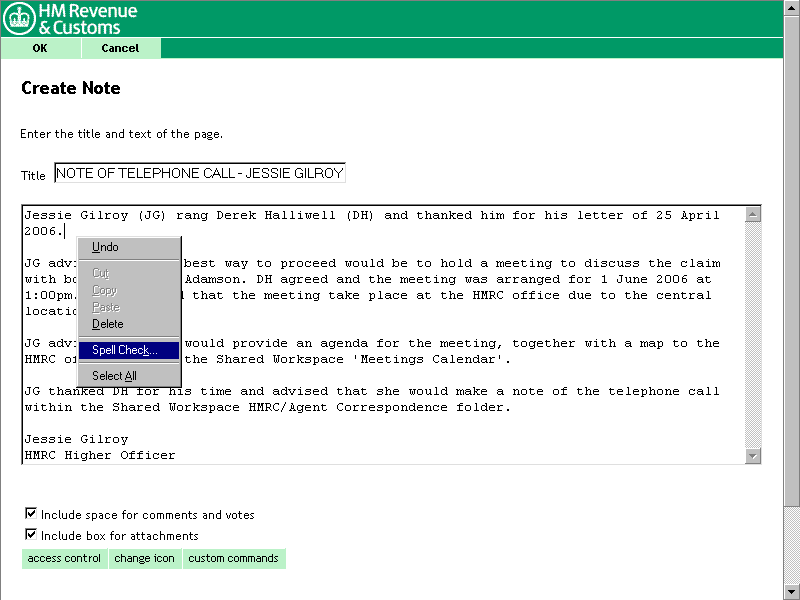Choose Undo from the context menu

[x=105, y=247]
